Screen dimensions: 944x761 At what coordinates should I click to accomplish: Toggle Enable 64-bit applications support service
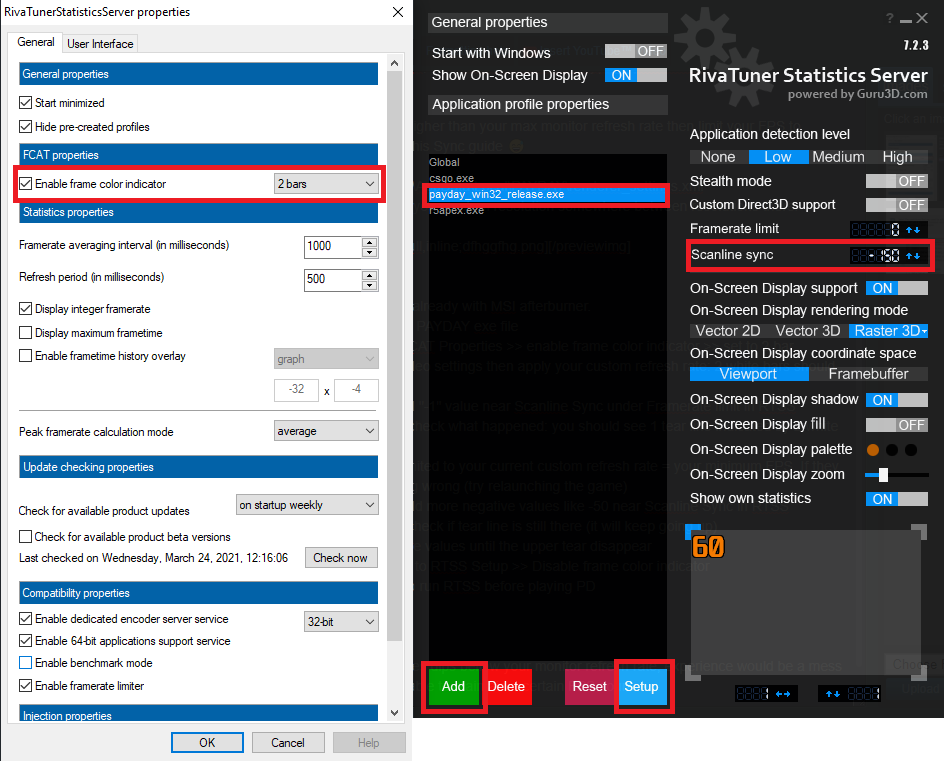[25, 641]
